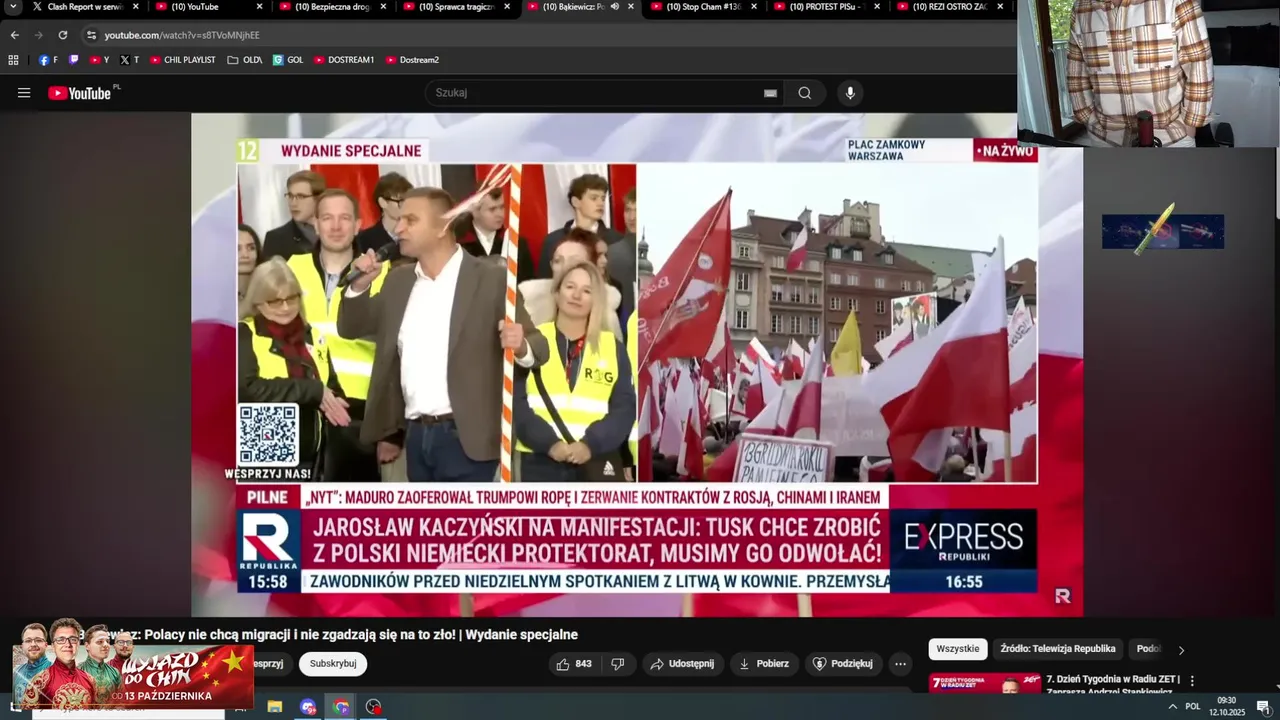Switch to the Bezpieczna droga tab
Screen dimensions: 1280x720
click(x=332, y=7)
